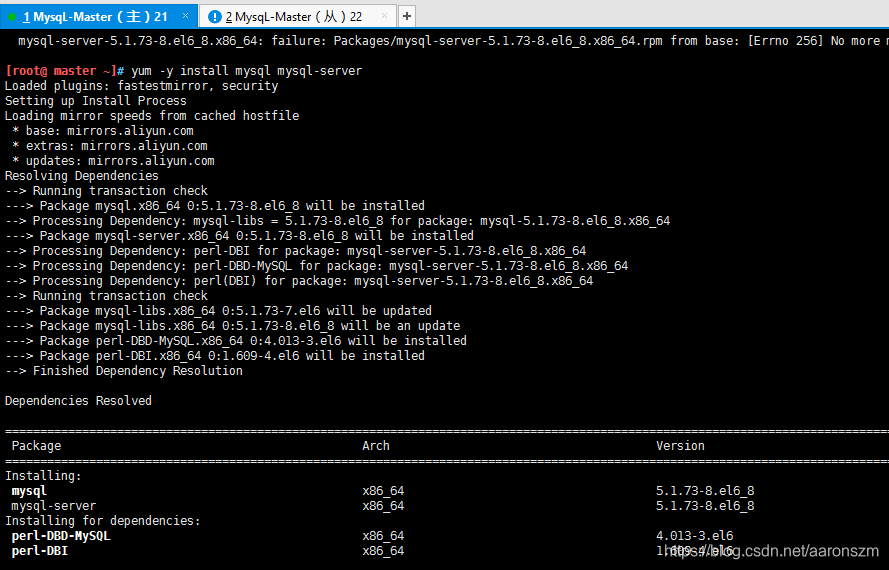This screenshot has height=570, width=889.
Task: Close the MysqL-Master 22 tab
Action: (x=384, y=16)
